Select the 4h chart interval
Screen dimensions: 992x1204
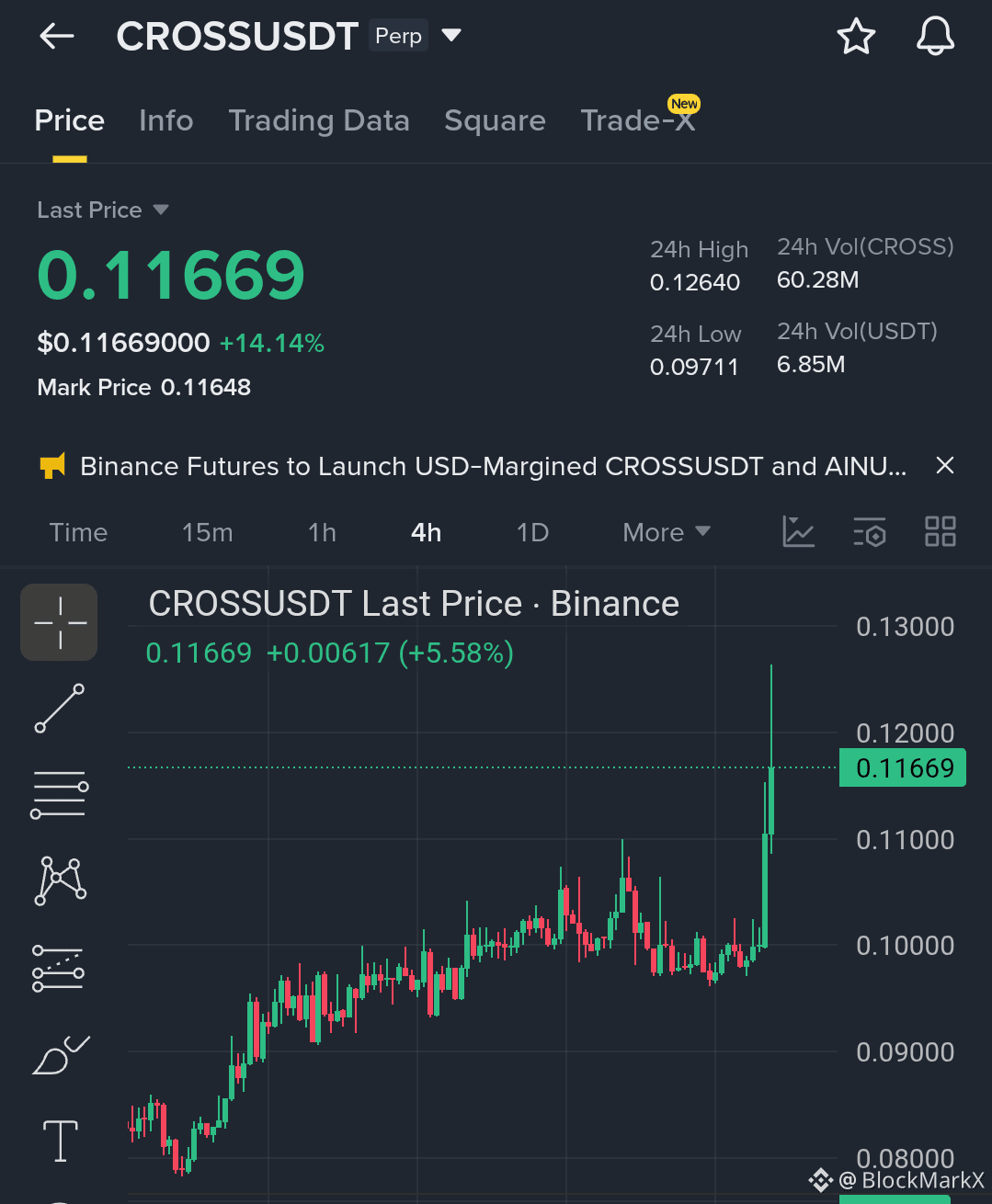tap(426, 532)
